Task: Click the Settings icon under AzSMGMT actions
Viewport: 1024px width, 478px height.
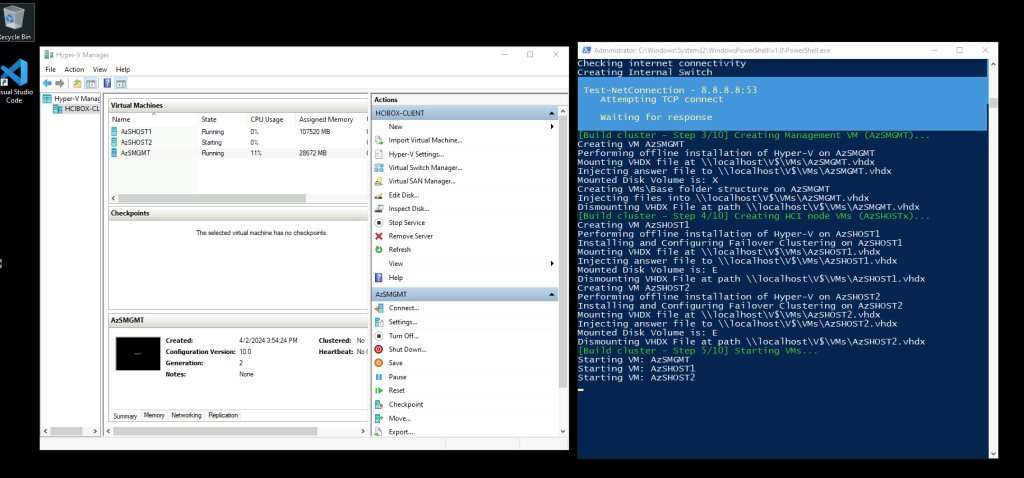Action: click(379, 322)
